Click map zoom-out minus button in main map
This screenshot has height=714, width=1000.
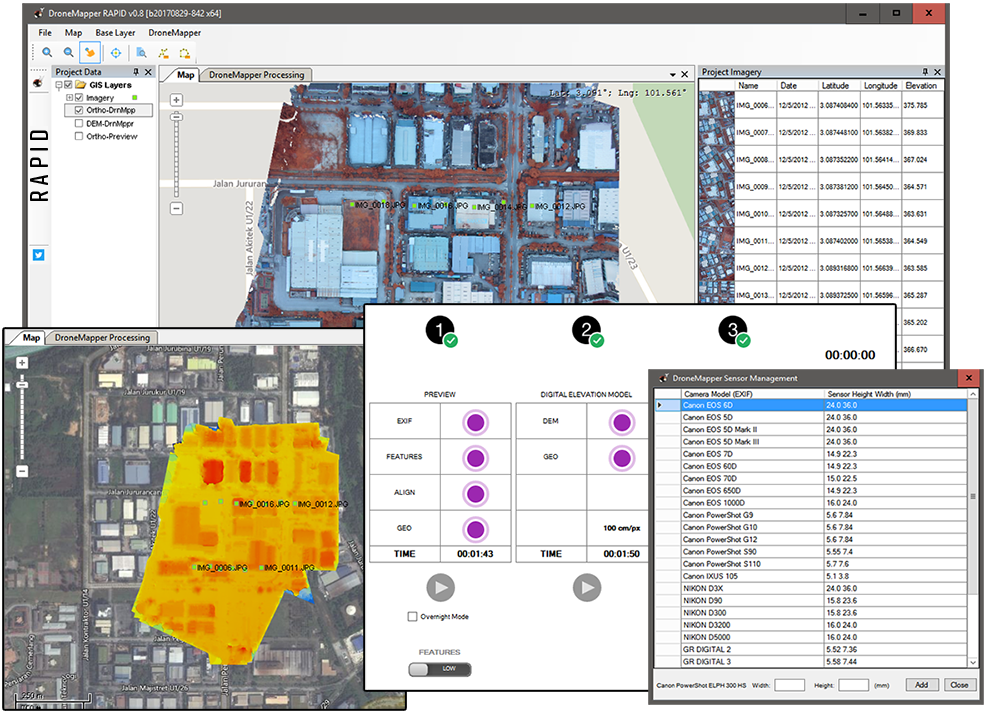pos(177,208)
